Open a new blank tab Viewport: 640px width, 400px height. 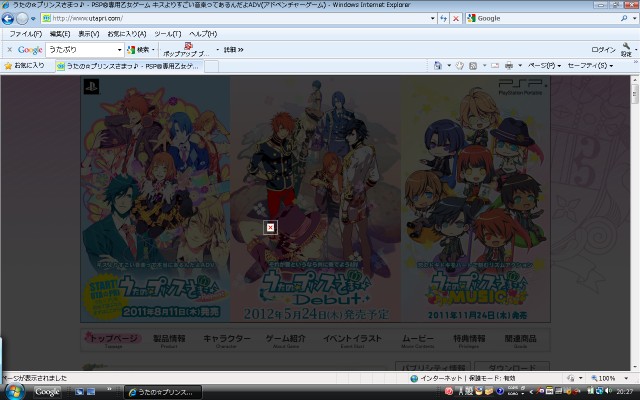pyautogui.click(x=211, y=66)
